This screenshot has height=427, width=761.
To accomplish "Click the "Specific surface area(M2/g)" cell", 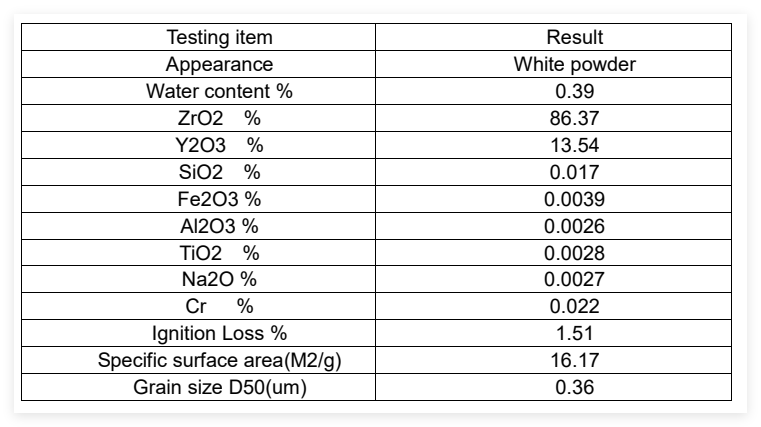I will pyautogui.click(x=219, y=360).
